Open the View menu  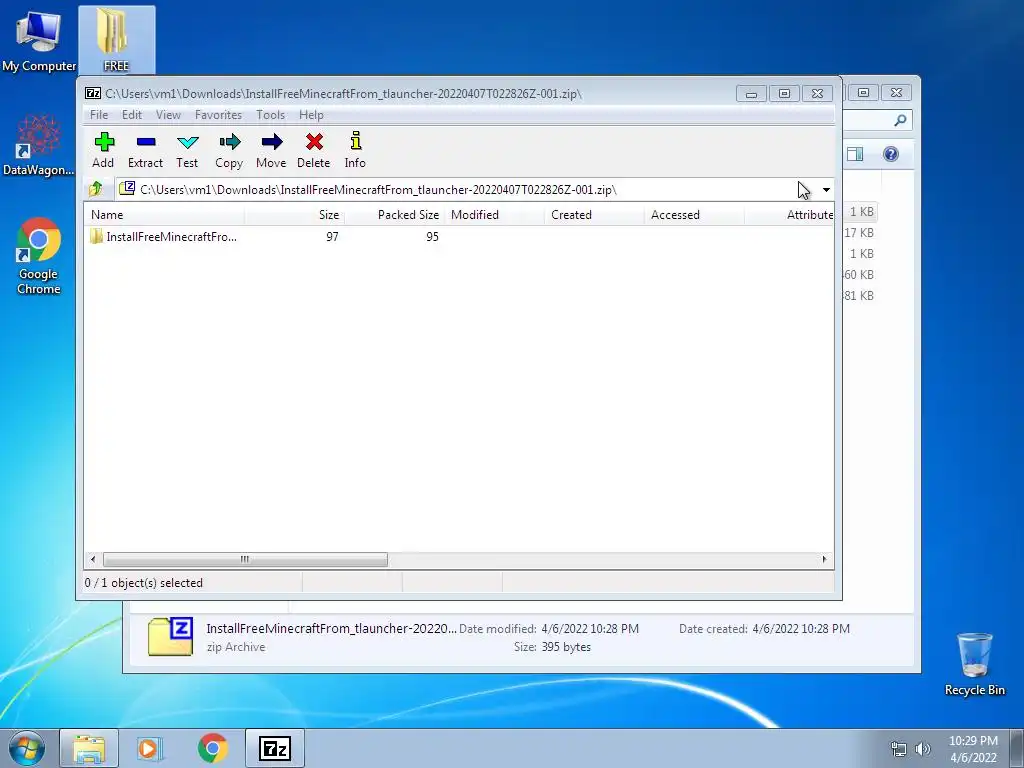[x=168, y=115]
